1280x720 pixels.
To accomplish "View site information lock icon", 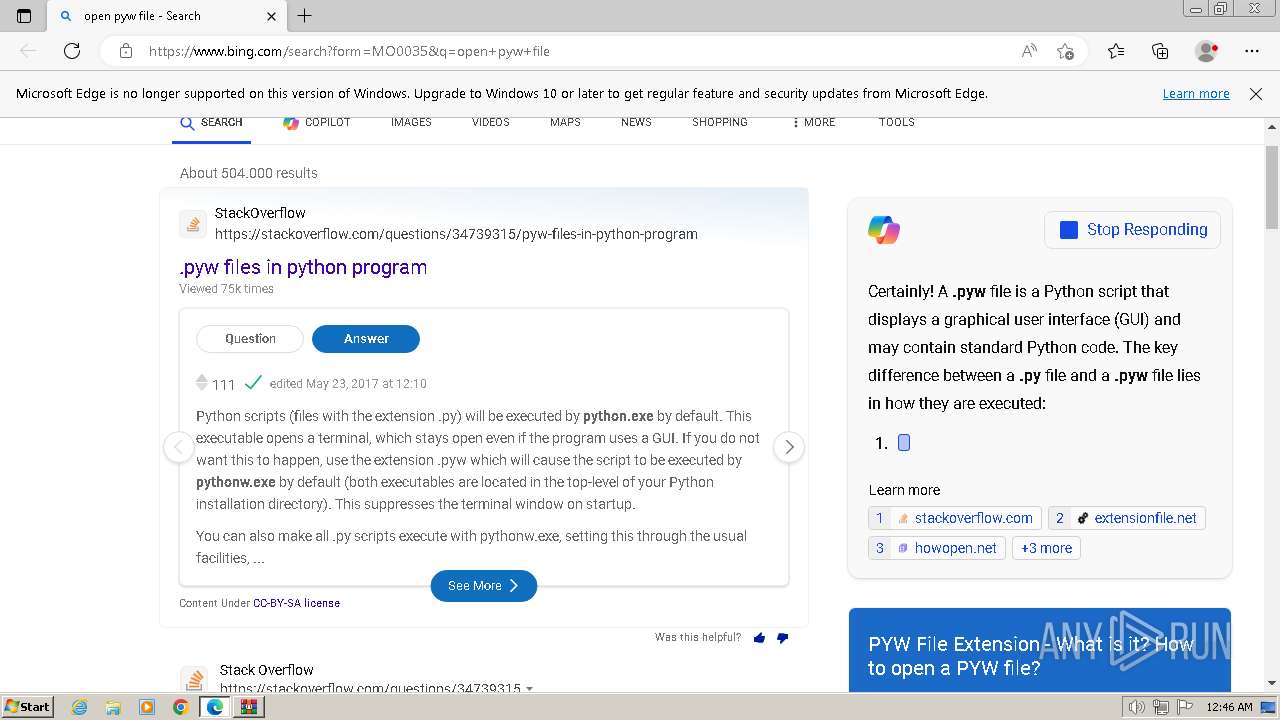I will [x=125, y=51].
